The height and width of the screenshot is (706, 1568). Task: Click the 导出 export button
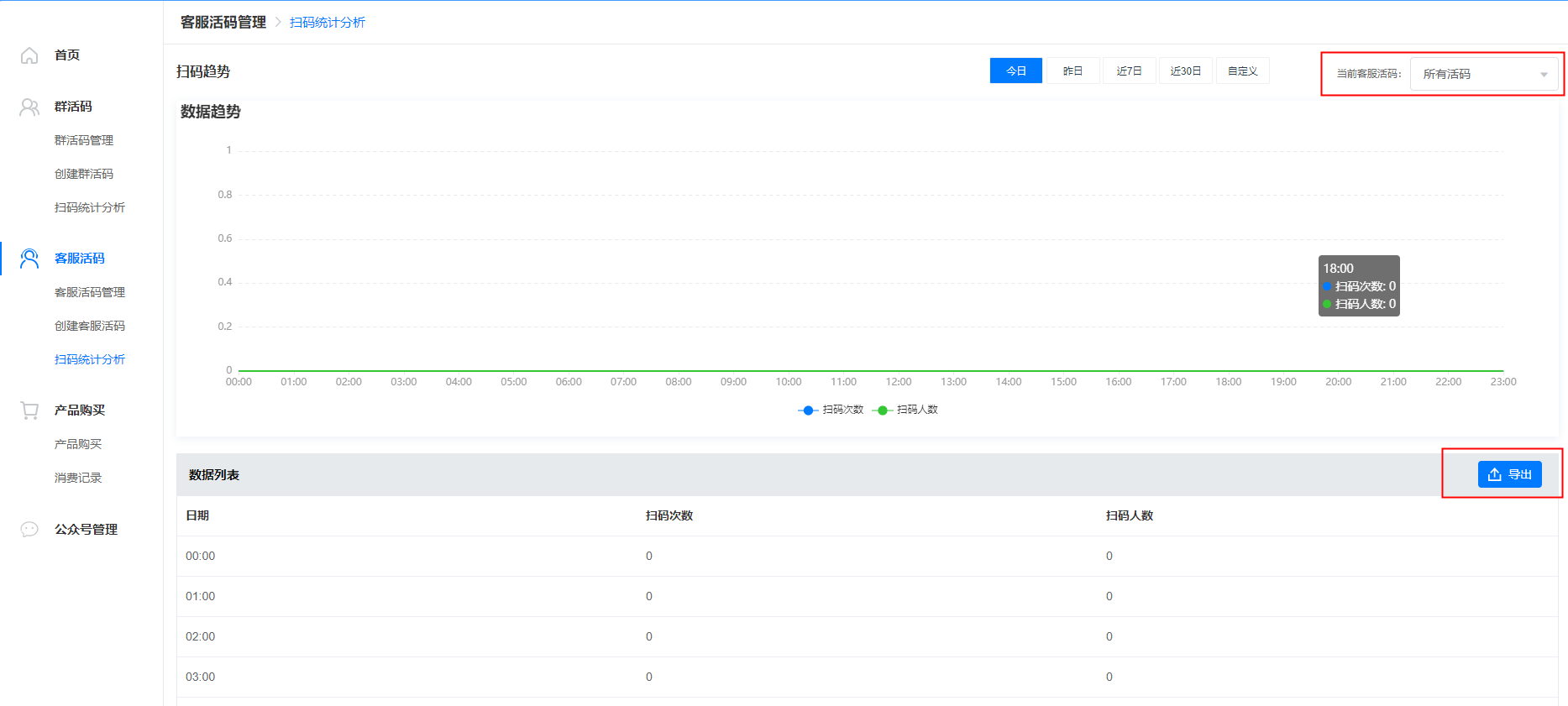click(x=1509, y=474)
